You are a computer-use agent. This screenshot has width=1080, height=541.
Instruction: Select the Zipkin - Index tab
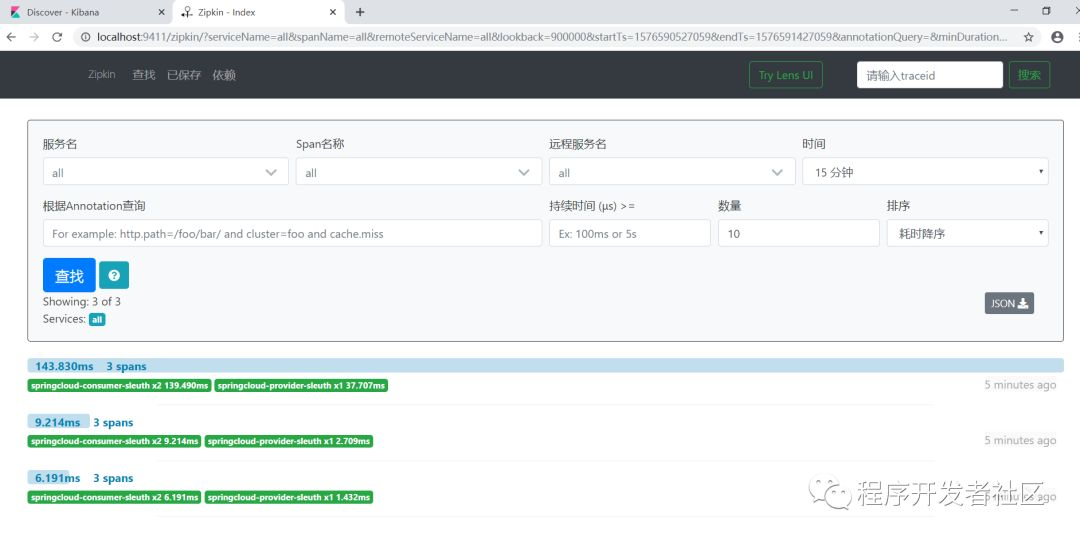[x=258, y=12]
